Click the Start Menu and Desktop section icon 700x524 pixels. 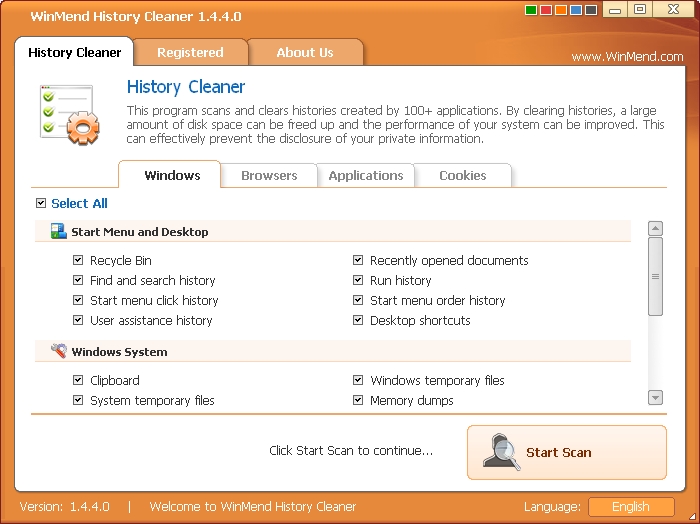[58, 231]
